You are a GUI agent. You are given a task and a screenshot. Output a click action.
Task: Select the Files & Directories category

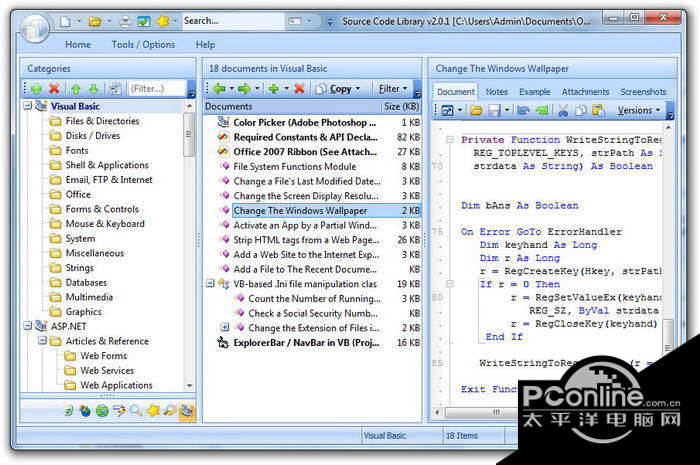[102, 121]
